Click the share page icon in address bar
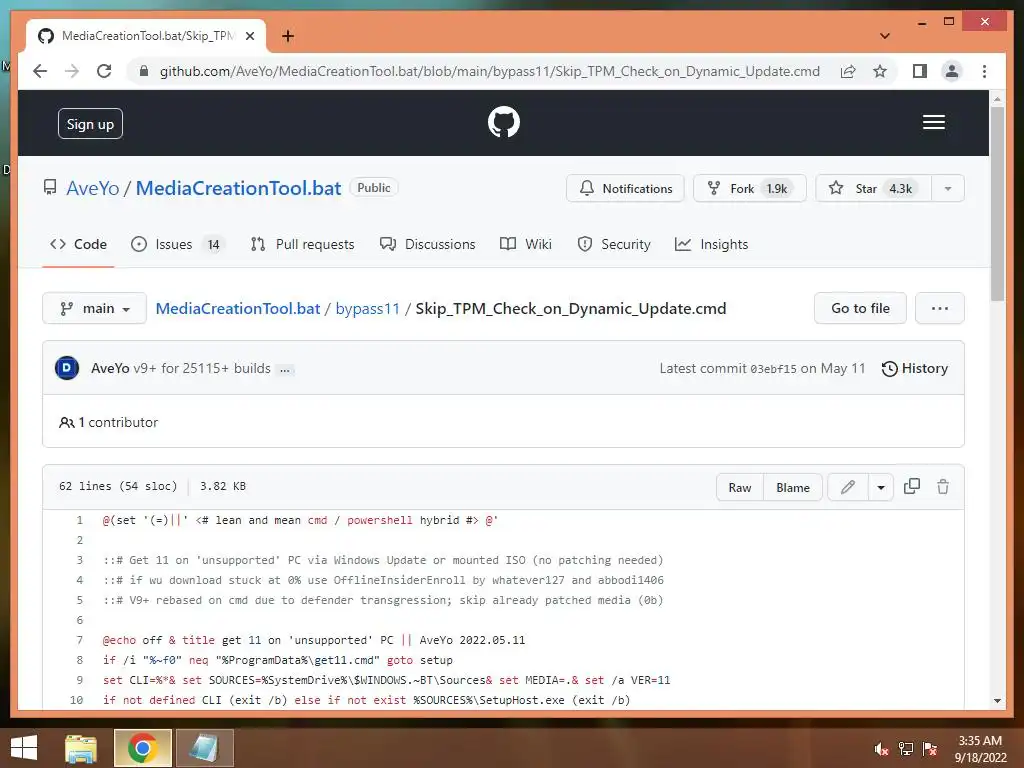This screenshot has width=1024, height=768. pyautogui.click(x=848, y=71)
